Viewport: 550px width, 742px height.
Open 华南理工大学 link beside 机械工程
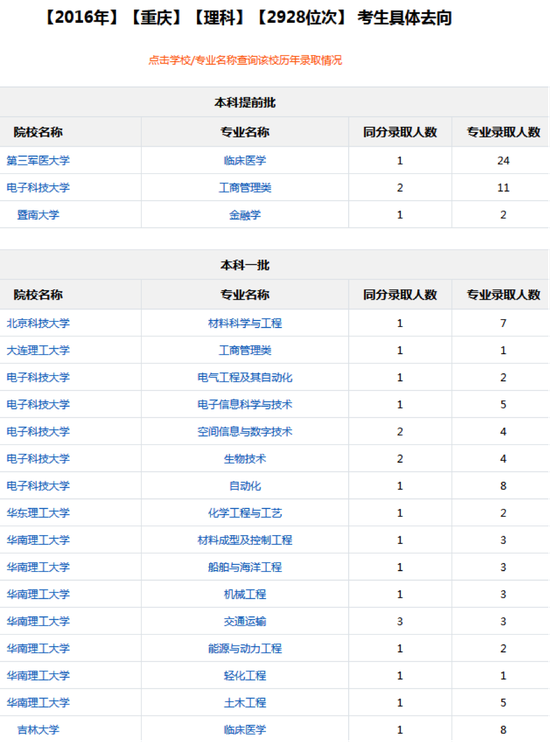38,593
